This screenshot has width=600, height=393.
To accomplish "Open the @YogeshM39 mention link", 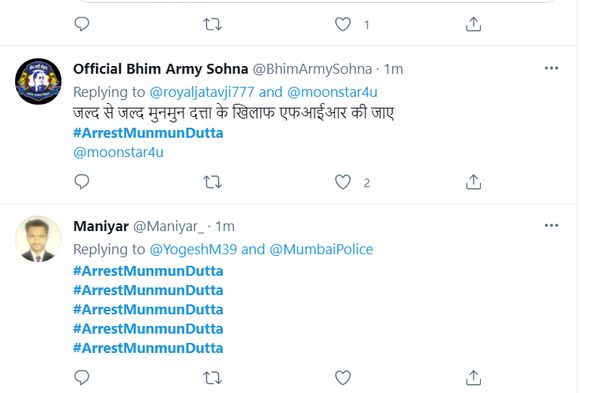I will [193, 249].
